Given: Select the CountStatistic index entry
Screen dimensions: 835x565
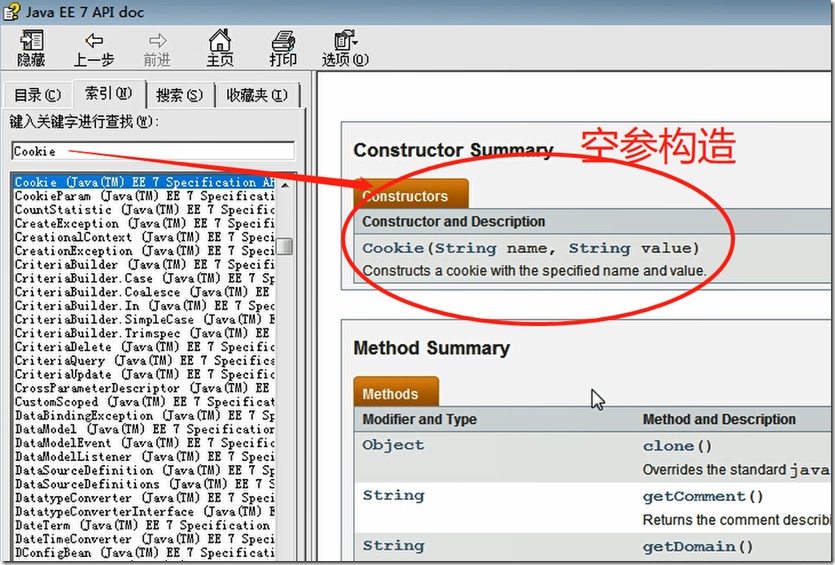Looking at the screenshot, I should [144, 210].
